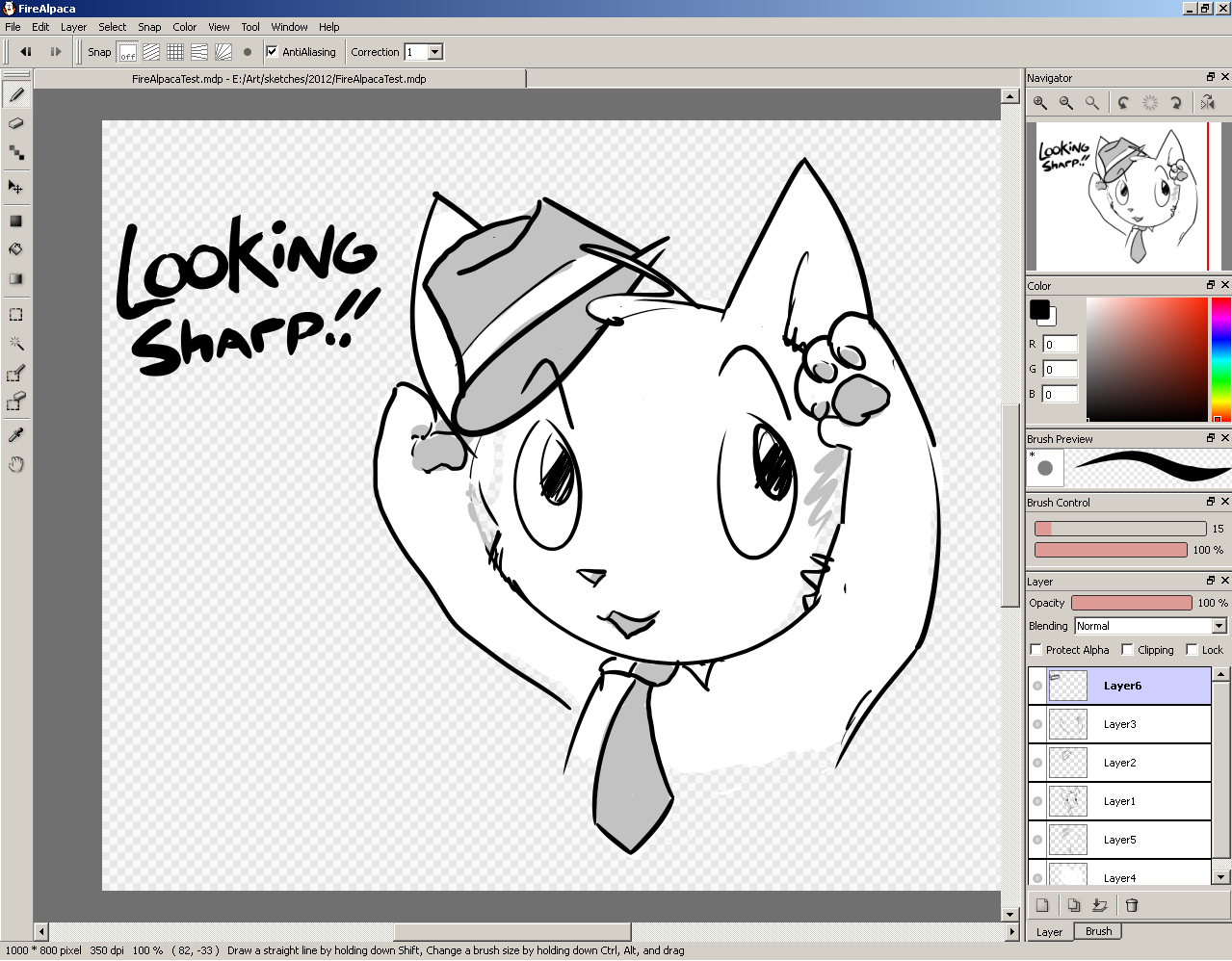The width and height of the screenshot is (1232, 961).
Task: Click the red R value field
Action: tap(1060, 344)
